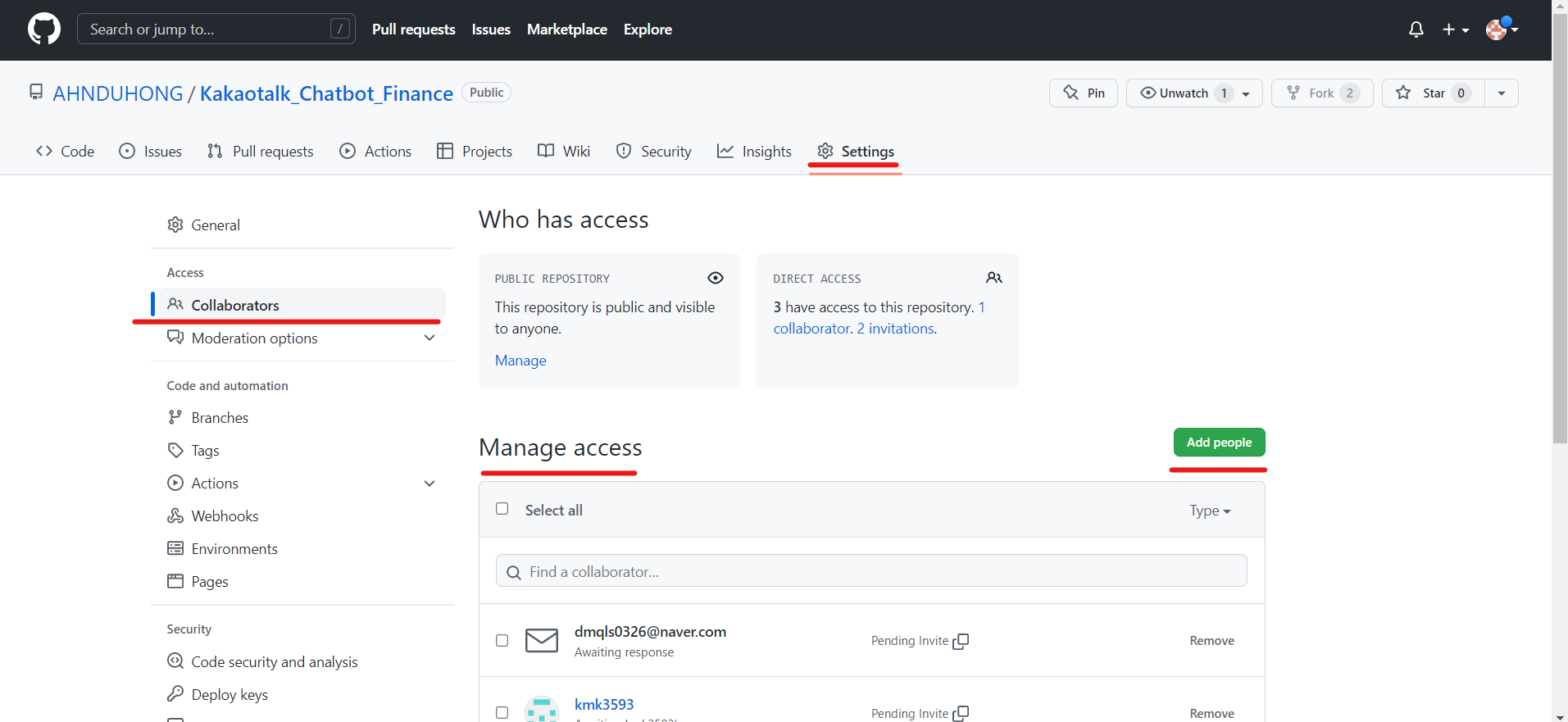
Task: Open Marketplace in top navigation
Action: (x=567, y=30)
